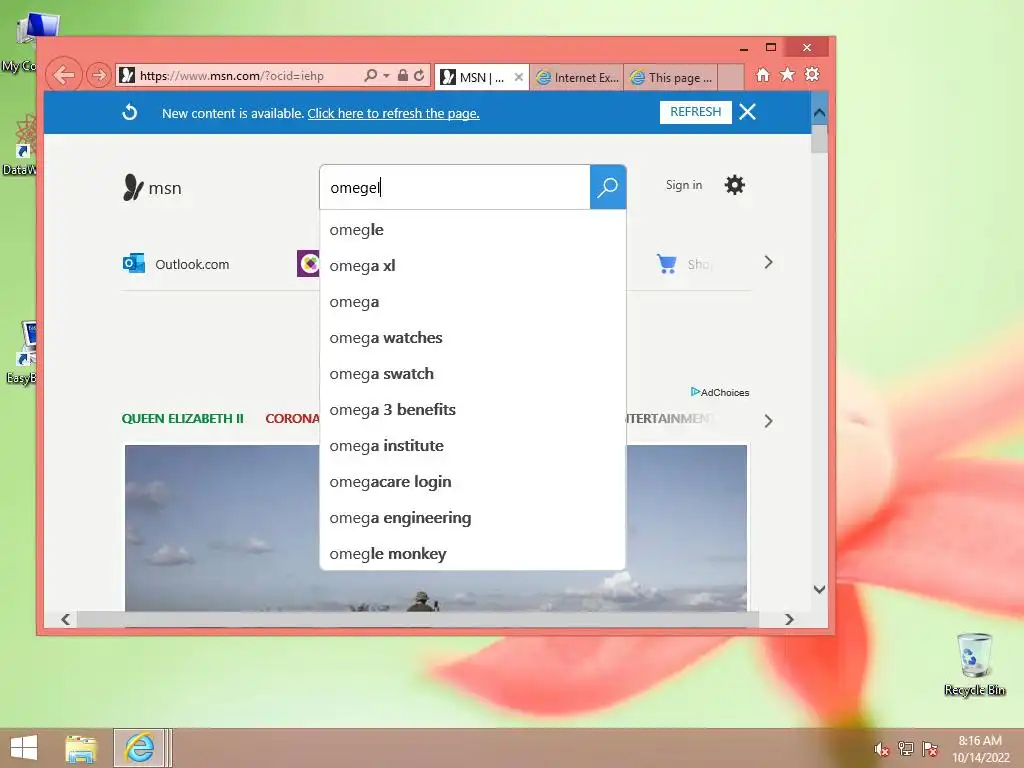Click vertical scrollbar up arrow

coord(820,112)
